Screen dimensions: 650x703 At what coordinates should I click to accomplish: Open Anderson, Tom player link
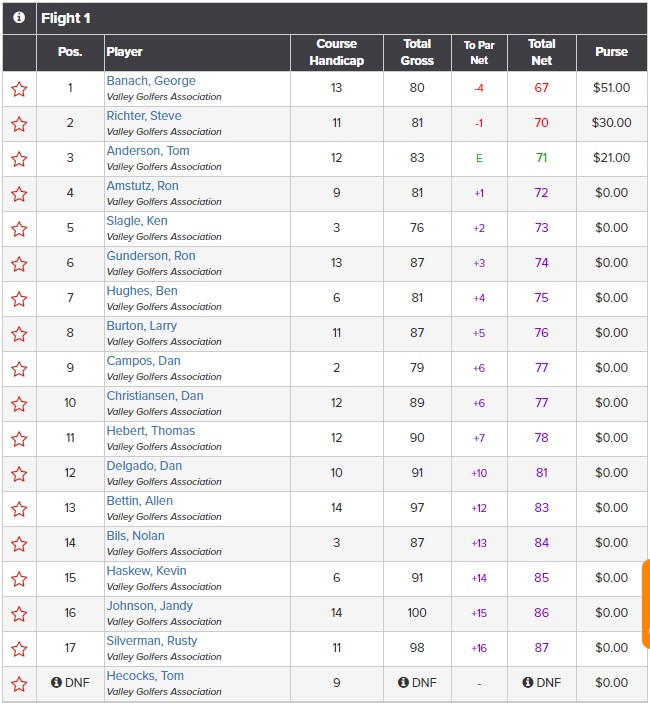(x=148, y=151)
